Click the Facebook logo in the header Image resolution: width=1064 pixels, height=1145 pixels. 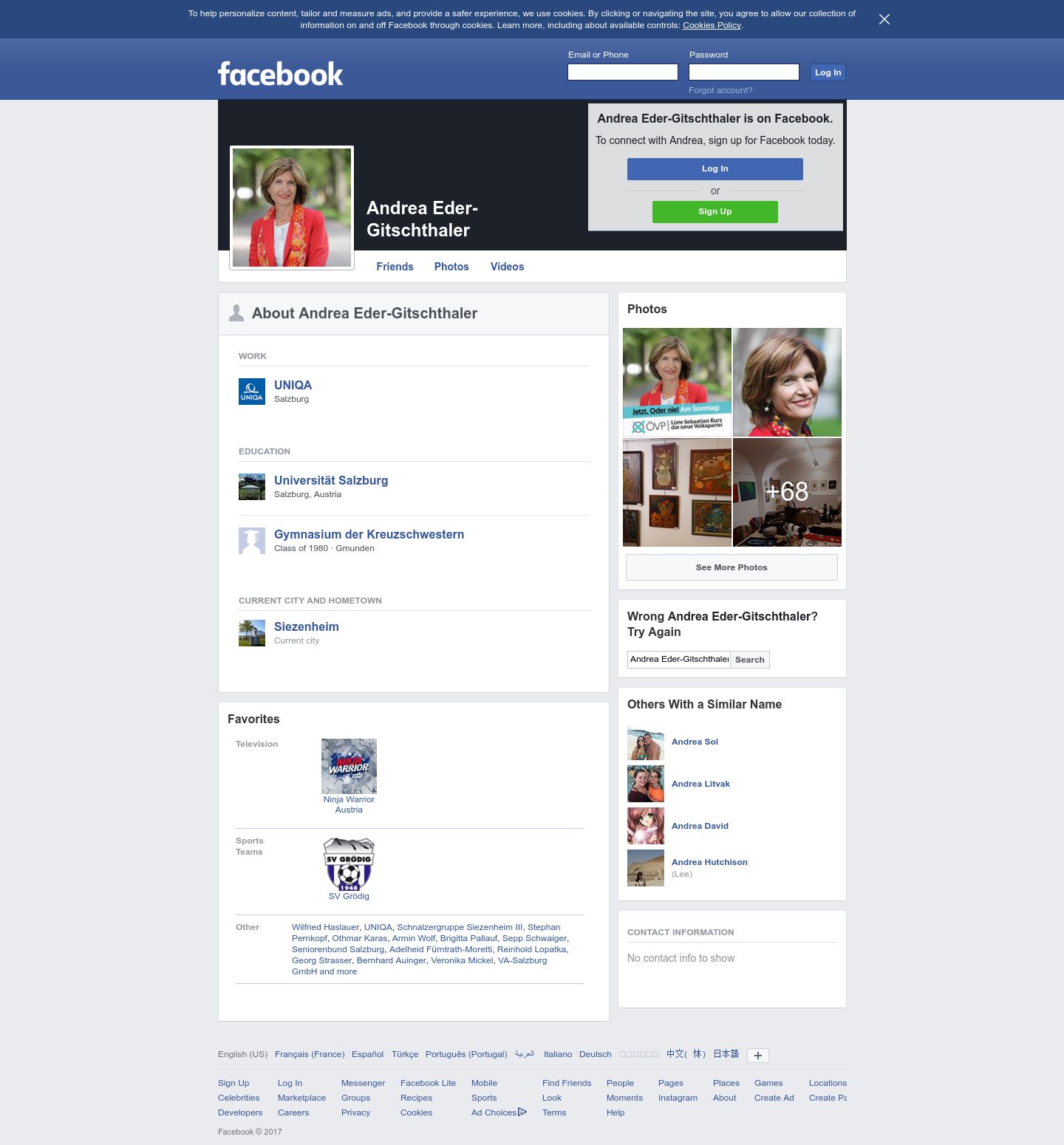(x=280, y=74)
